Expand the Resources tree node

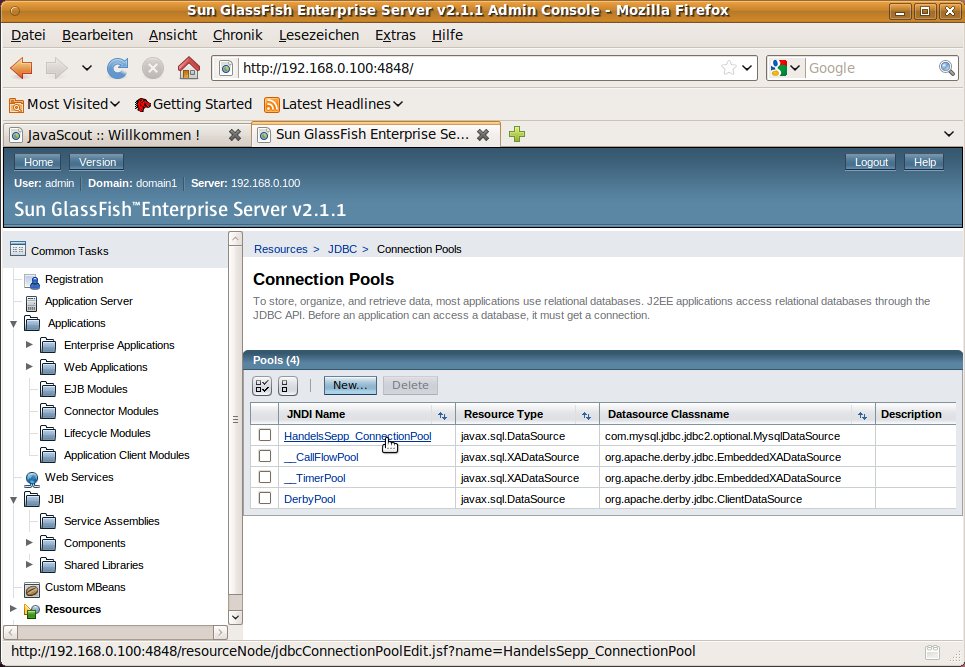pos(13,609)
